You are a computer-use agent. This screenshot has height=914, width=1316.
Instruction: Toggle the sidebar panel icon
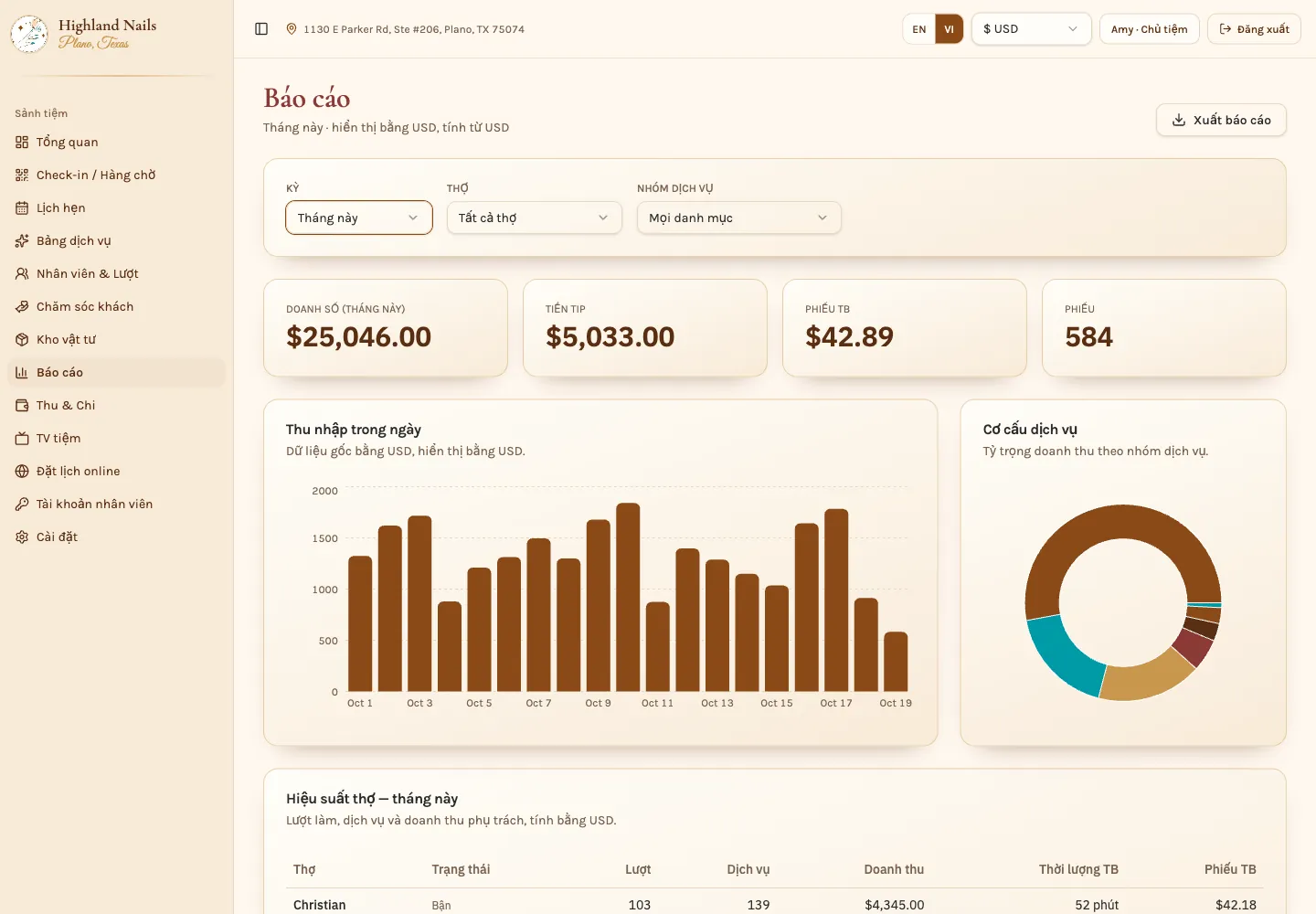pos(261,29)
